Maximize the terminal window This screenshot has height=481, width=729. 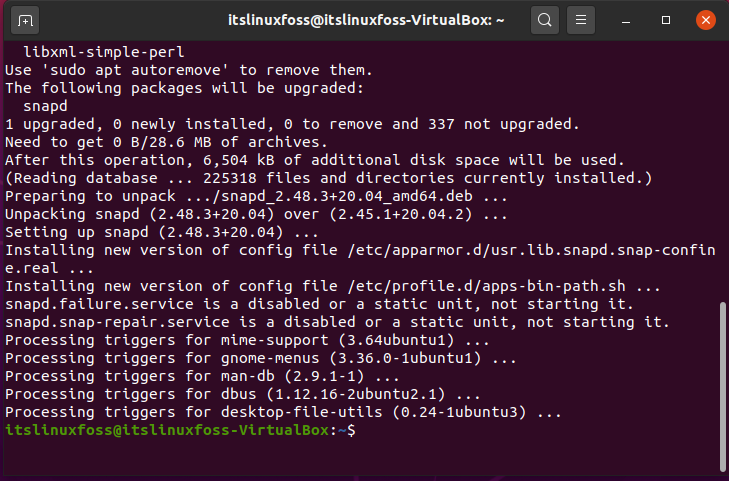pyautogui.click(x=666, y=20)
